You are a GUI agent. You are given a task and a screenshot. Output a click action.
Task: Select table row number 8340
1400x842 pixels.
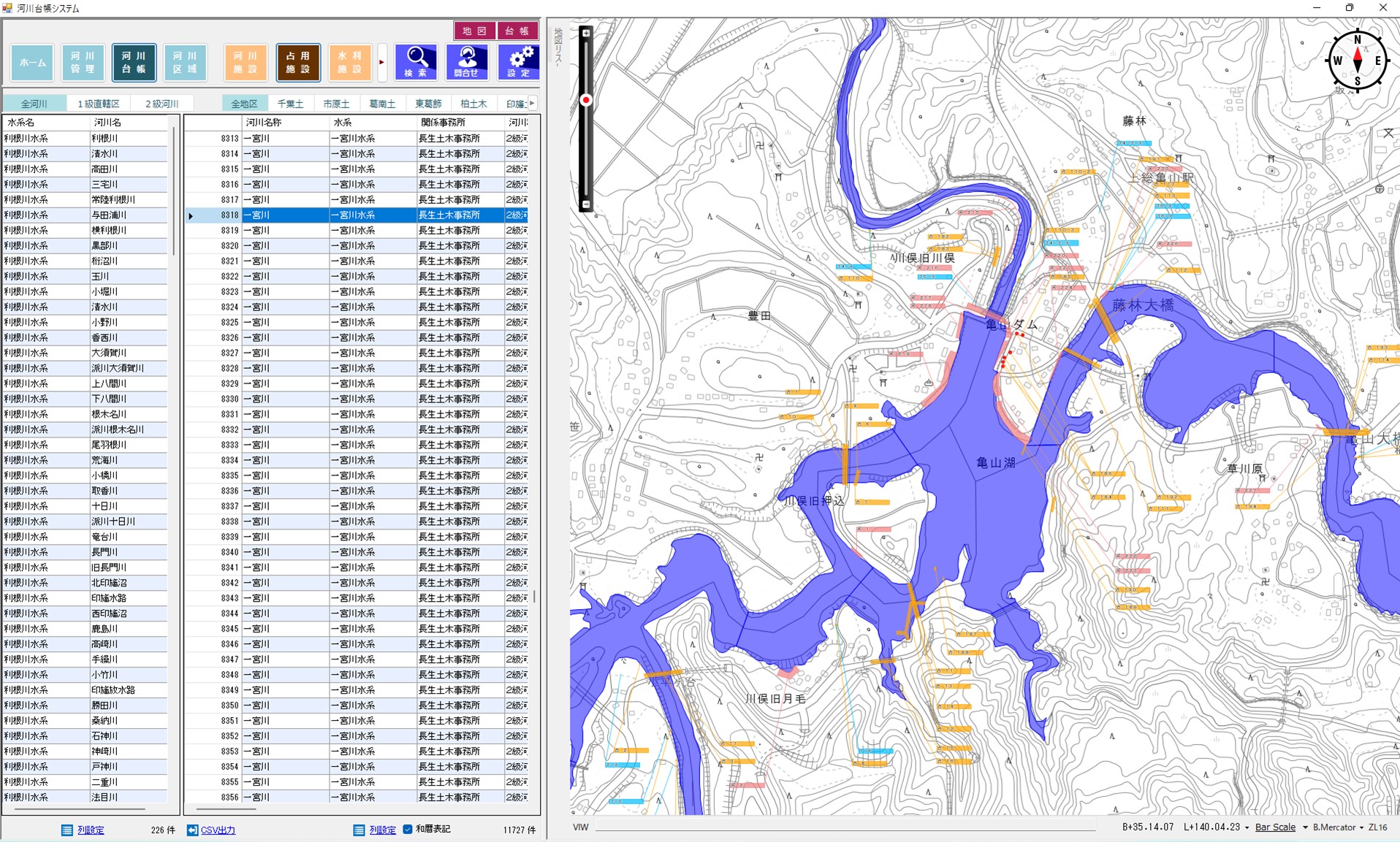tap(357, 552)
